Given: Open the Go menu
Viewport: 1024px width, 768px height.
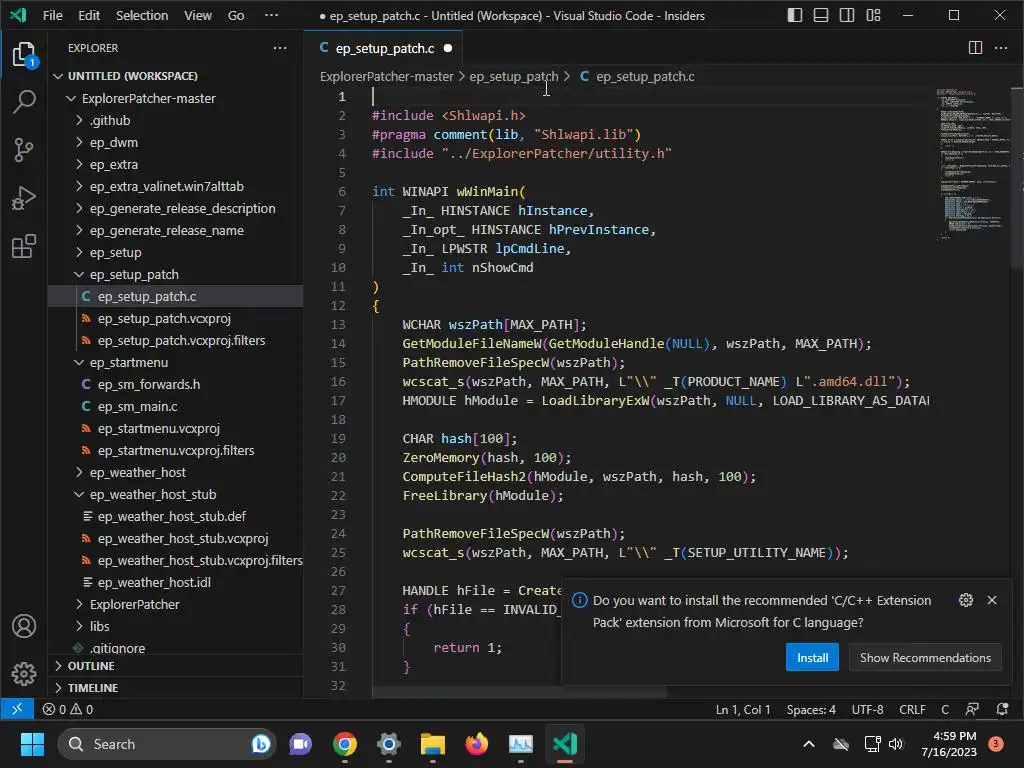Looking at the screenshot, I should pyautogui.click(x=236, y=15).
